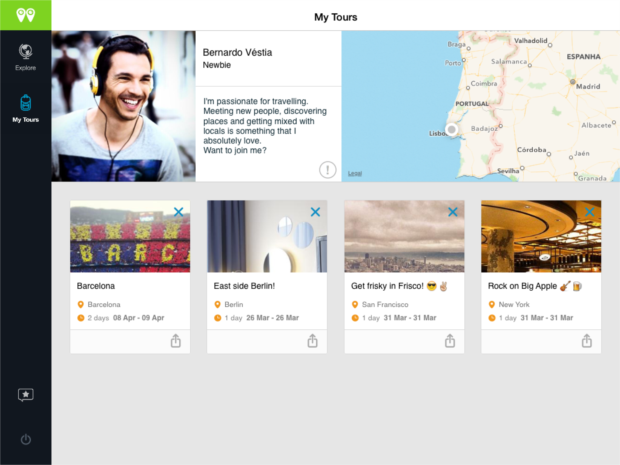The image size is (620, 465).
Task: Click the Legal link on the map
Action: click(x=354, y=174)
